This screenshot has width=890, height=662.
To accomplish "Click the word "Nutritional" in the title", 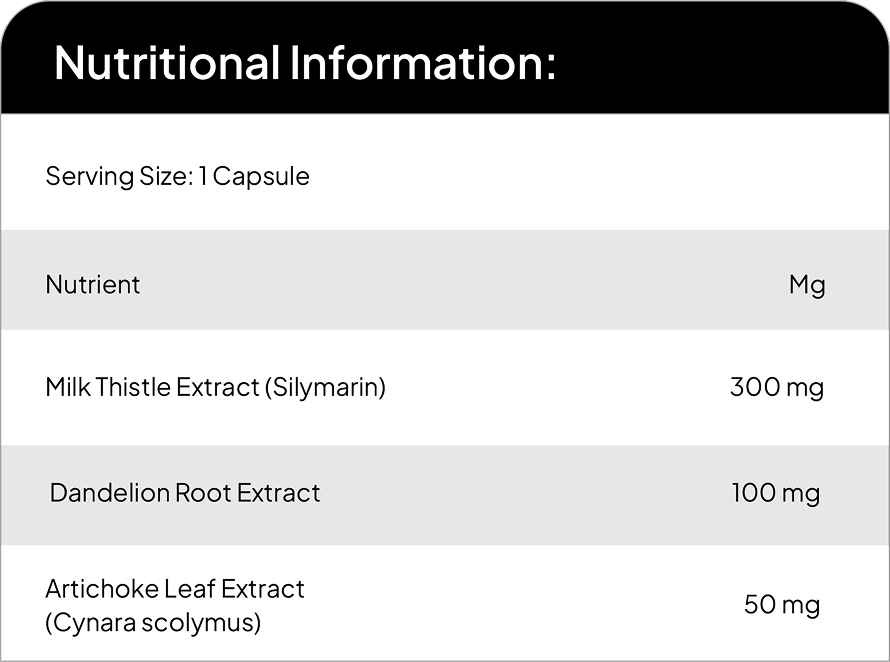I will click(x=166, y=62).
